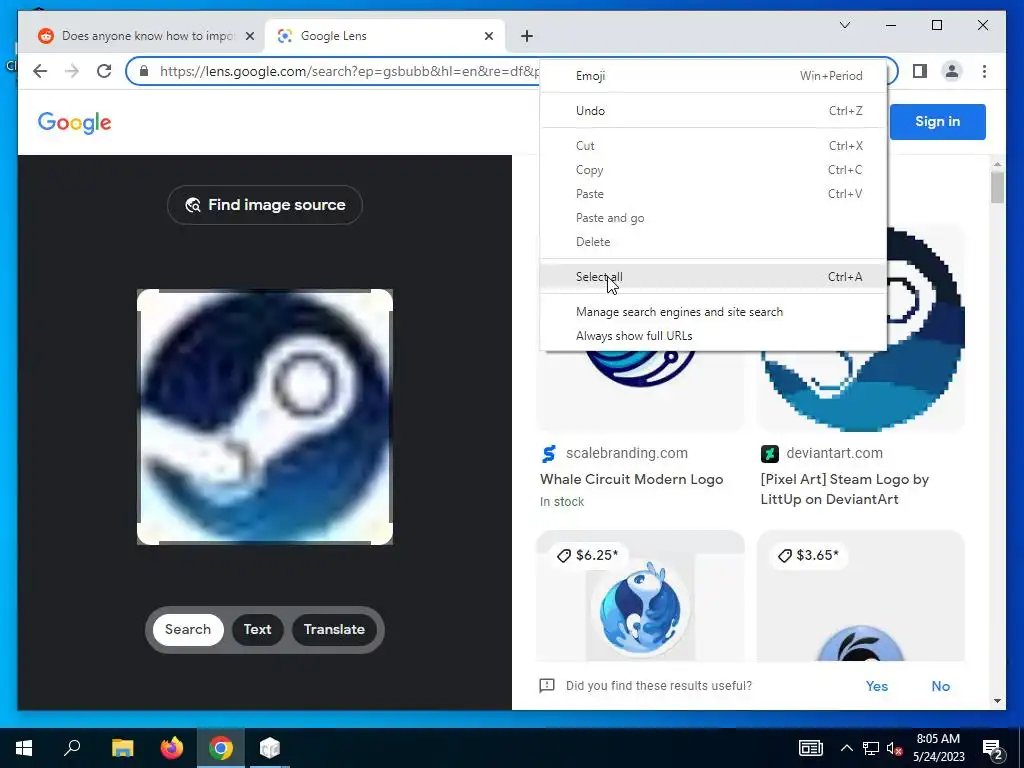Switch to Text mode
This screenshot has height=768, width=1024.
pyautogui.click(x=257, y=630)
